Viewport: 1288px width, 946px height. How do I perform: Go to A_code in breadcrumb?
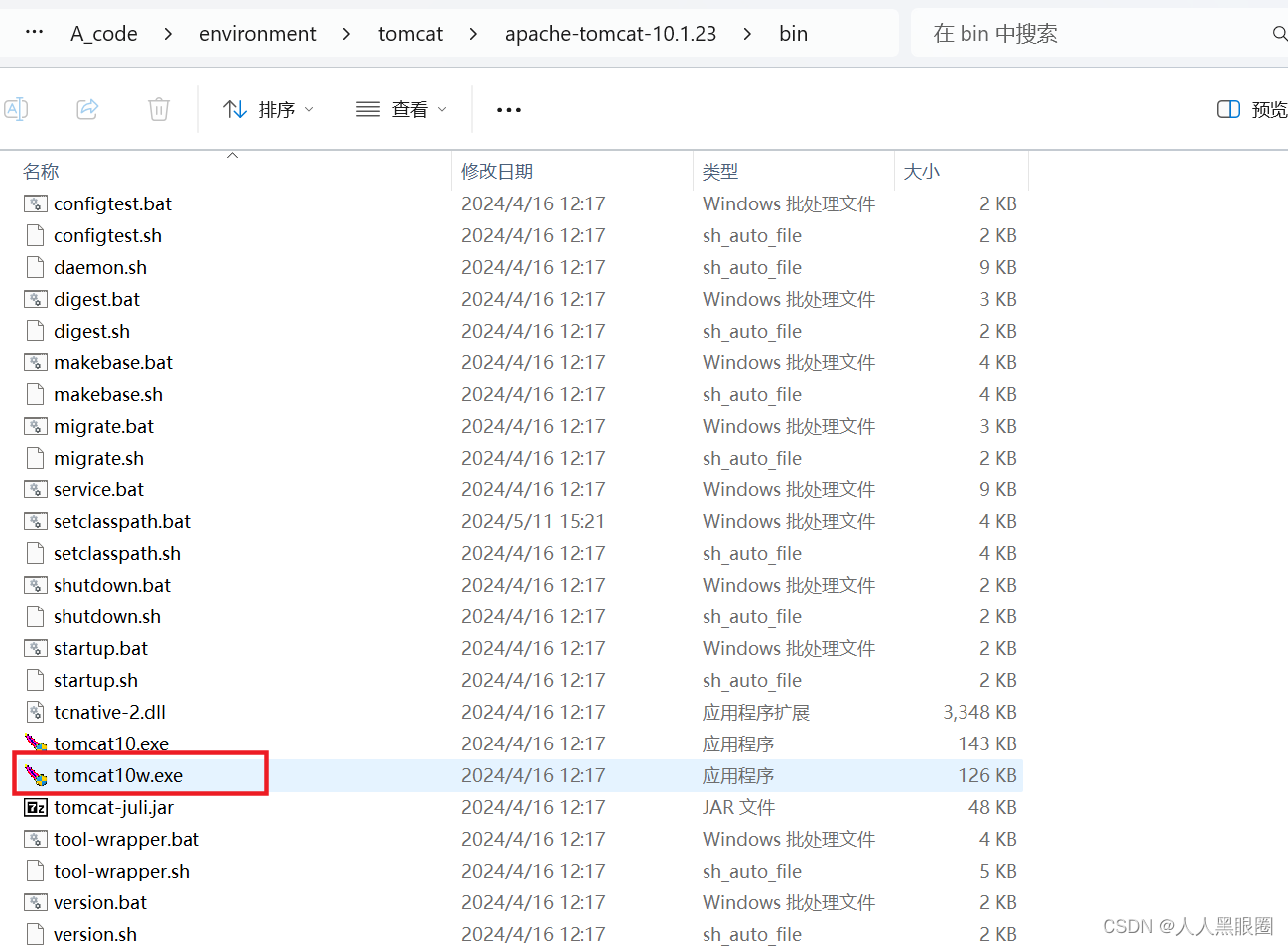tap(104, 34)
